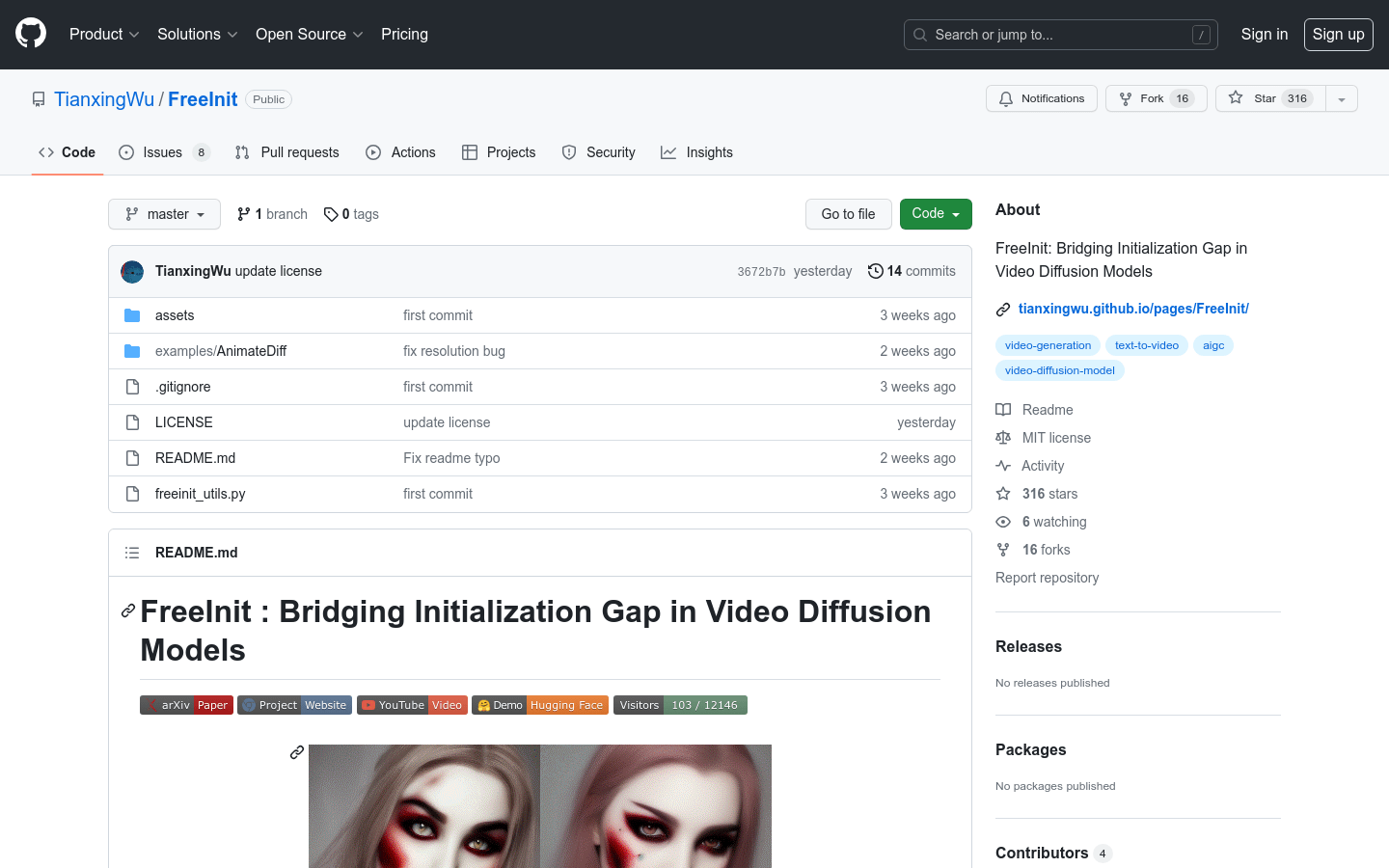Click the Go to file button

pos(848,214)
